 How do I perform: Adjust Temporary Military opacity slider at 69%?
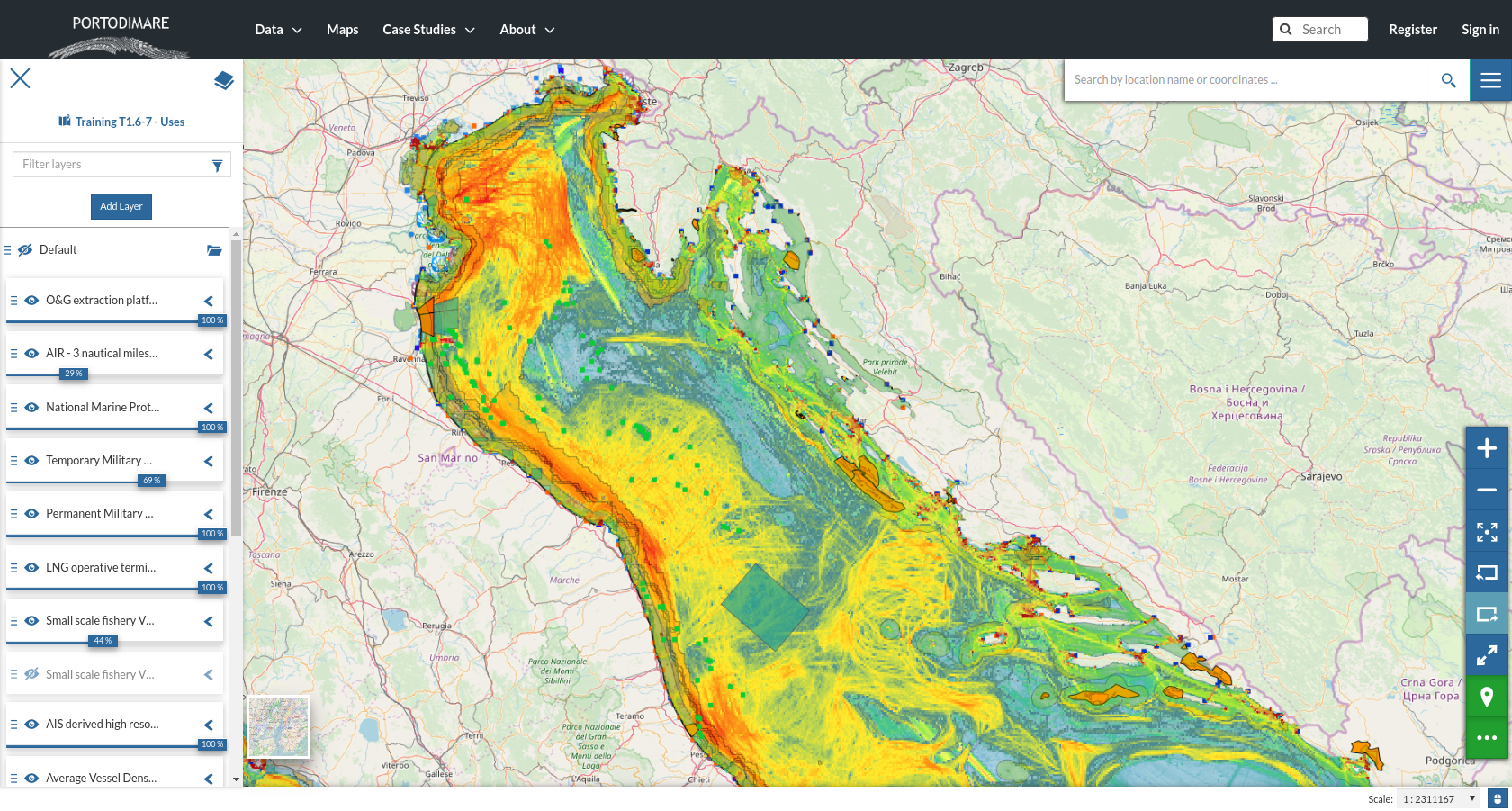(151, 481)
